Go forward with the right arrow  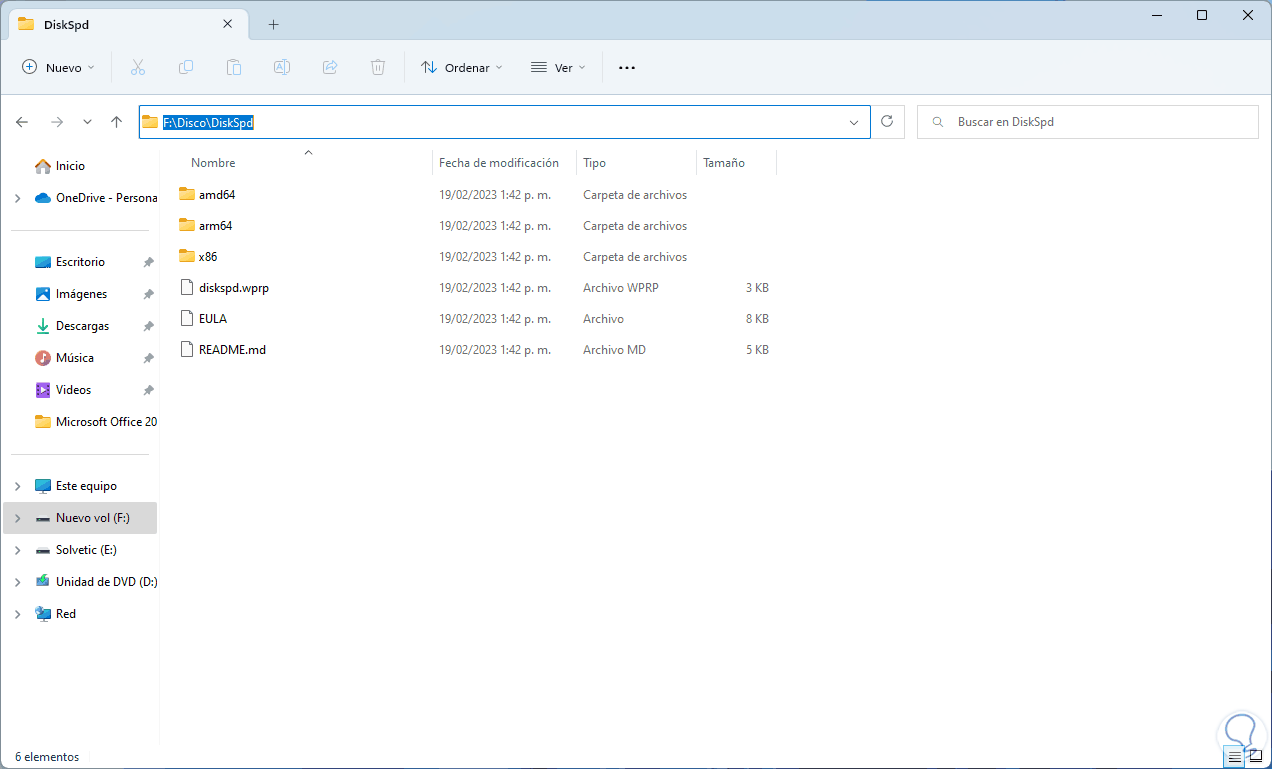tap(57, 122)
